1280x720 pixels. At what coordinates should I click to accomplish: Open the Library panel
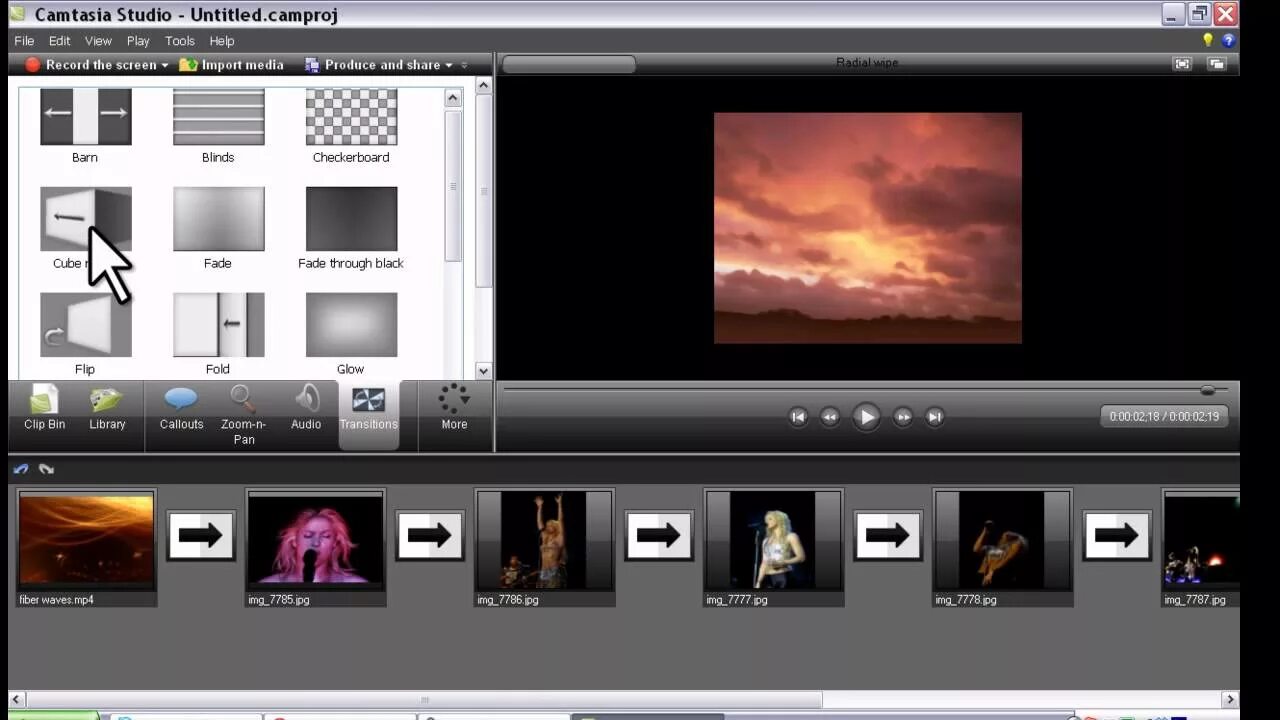click(x=107, y=407)
